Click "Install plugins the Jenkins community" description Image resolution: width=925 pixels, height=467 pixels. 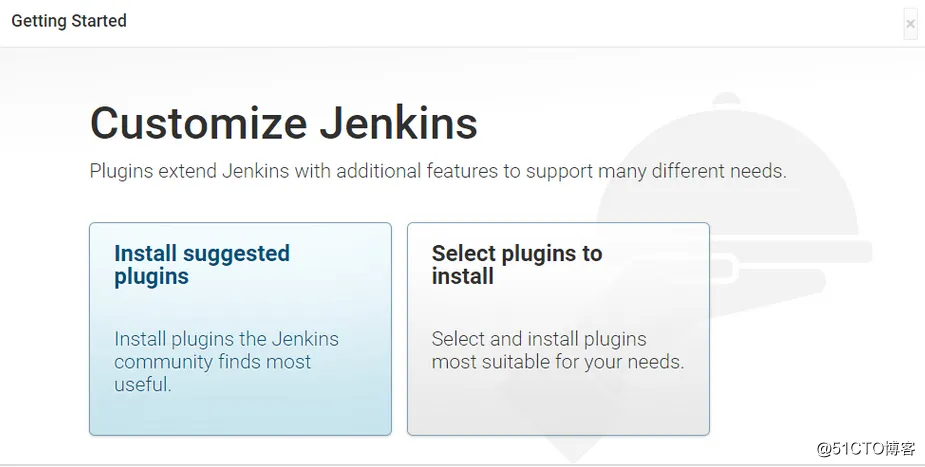click(226, 339)
